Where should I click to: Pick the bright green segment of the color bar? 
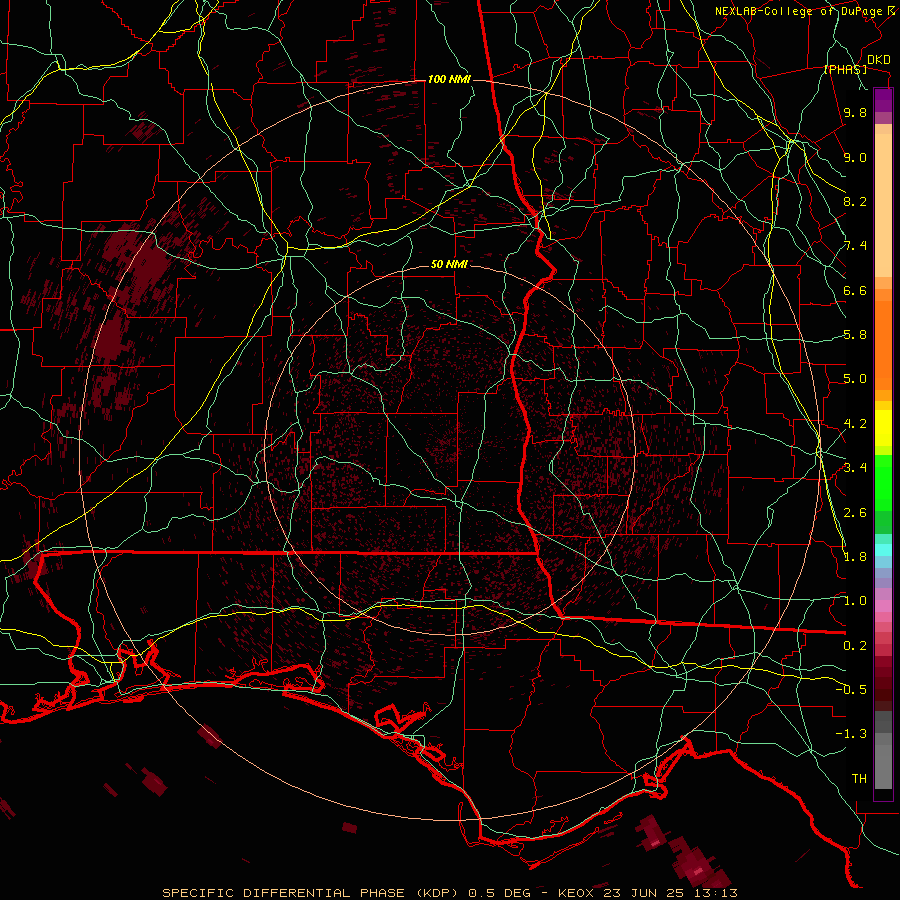tap(883, 483)
